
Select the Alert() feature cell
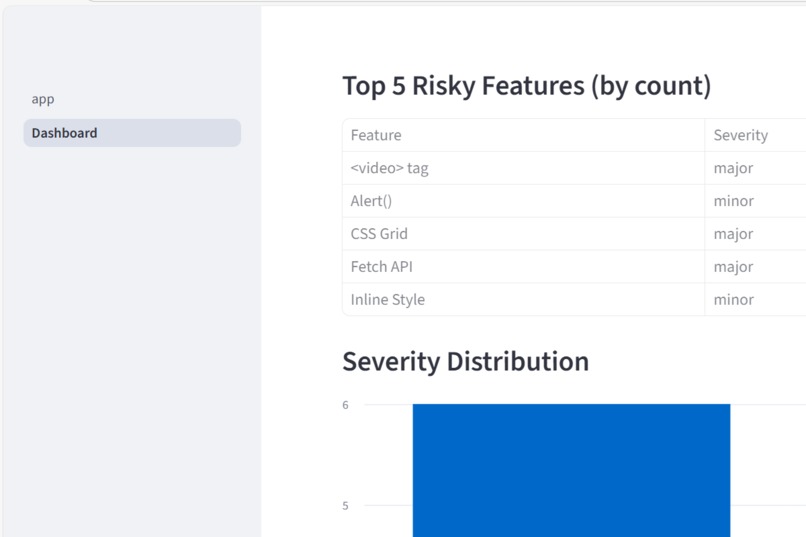523,201
